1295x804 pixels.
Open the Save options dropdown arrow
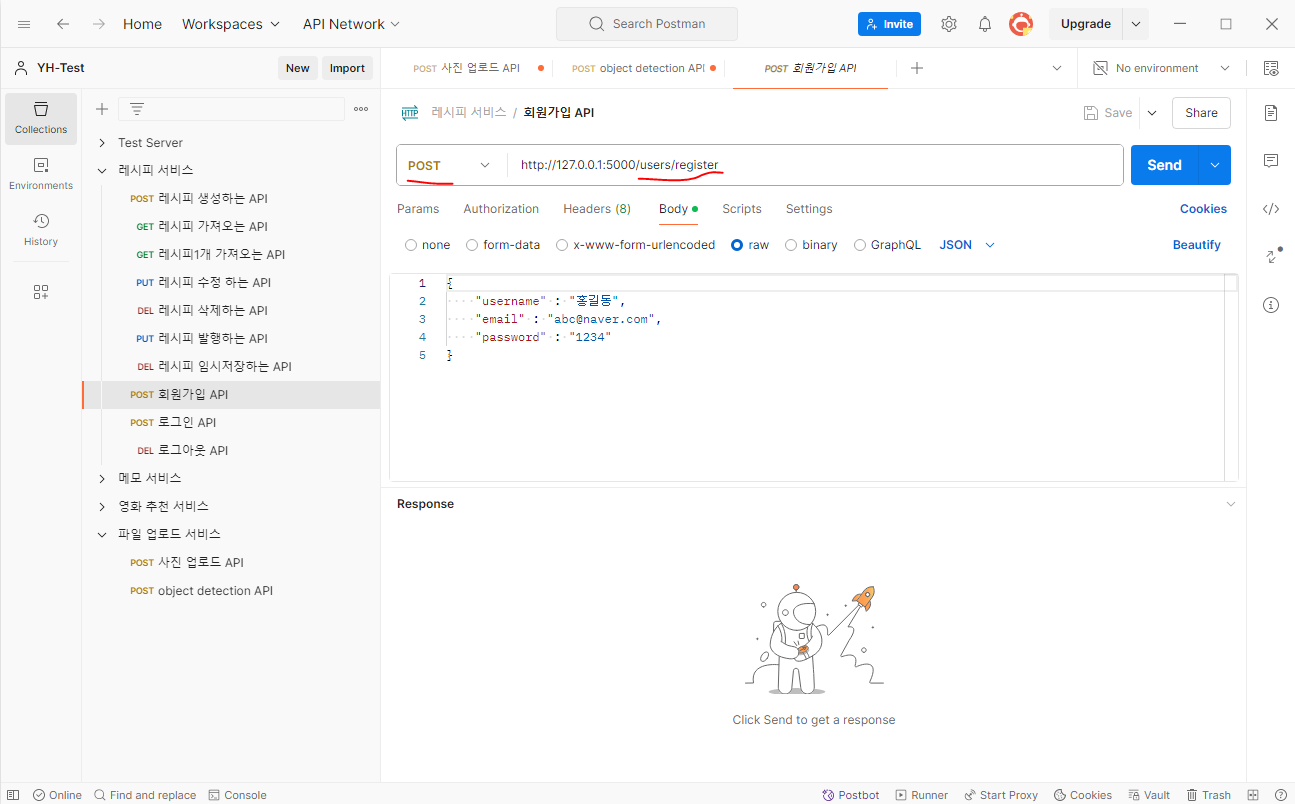point(1152,113)
